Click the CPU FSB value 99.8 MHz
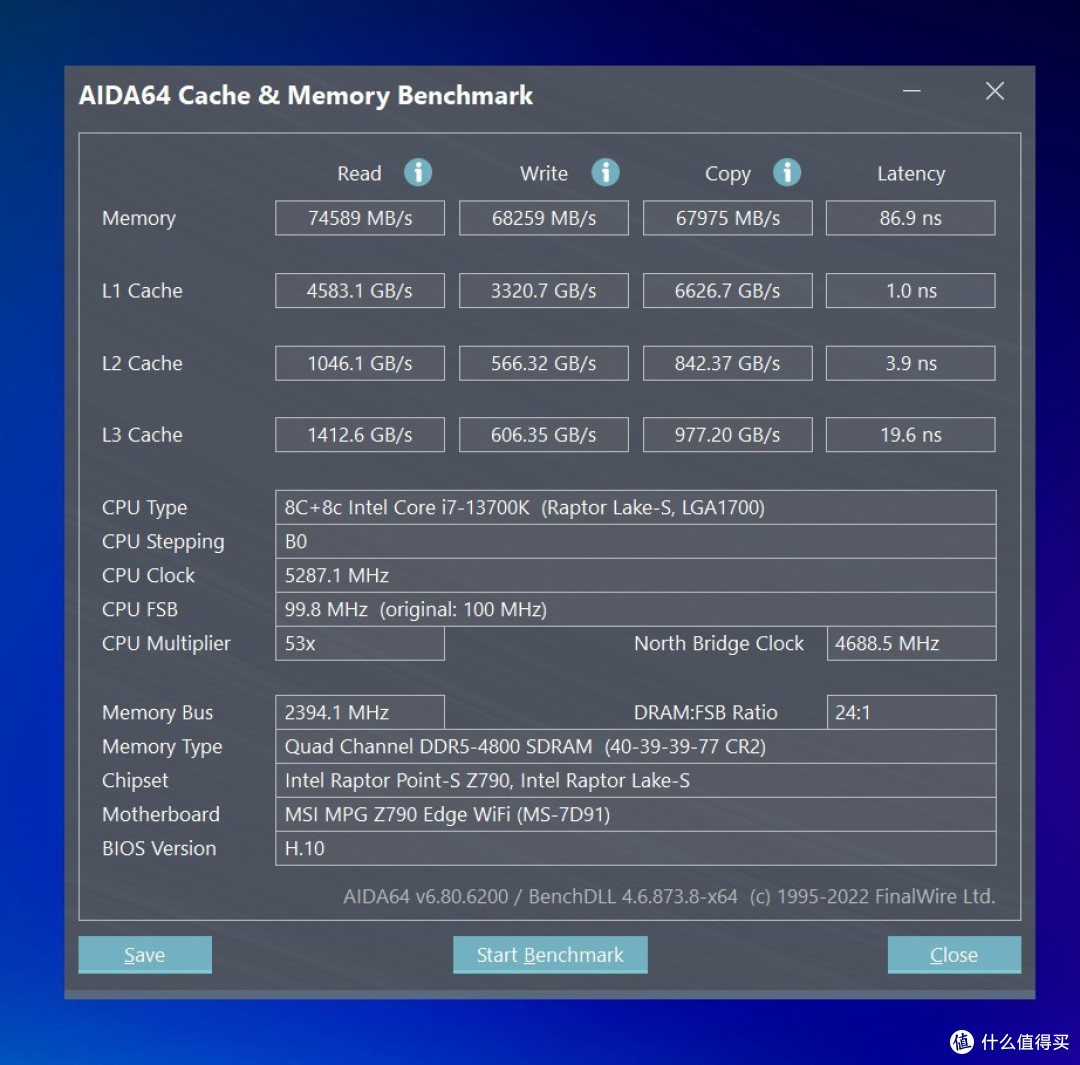Image resolution: width=1080 pixels, height=1065 pixels. pyautogui.click(x=636, y=609)
